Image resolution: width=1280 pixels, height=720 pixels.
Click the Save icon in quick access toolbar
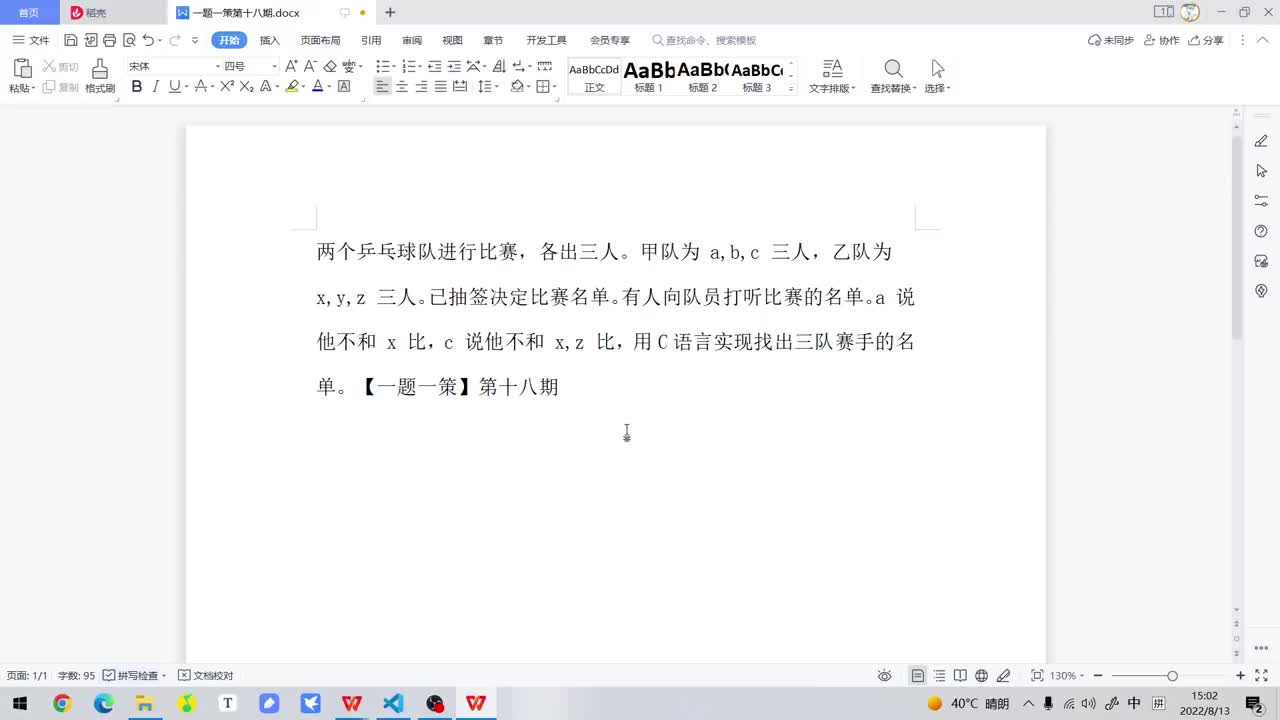pyautogui.click(x=70, y=40)
